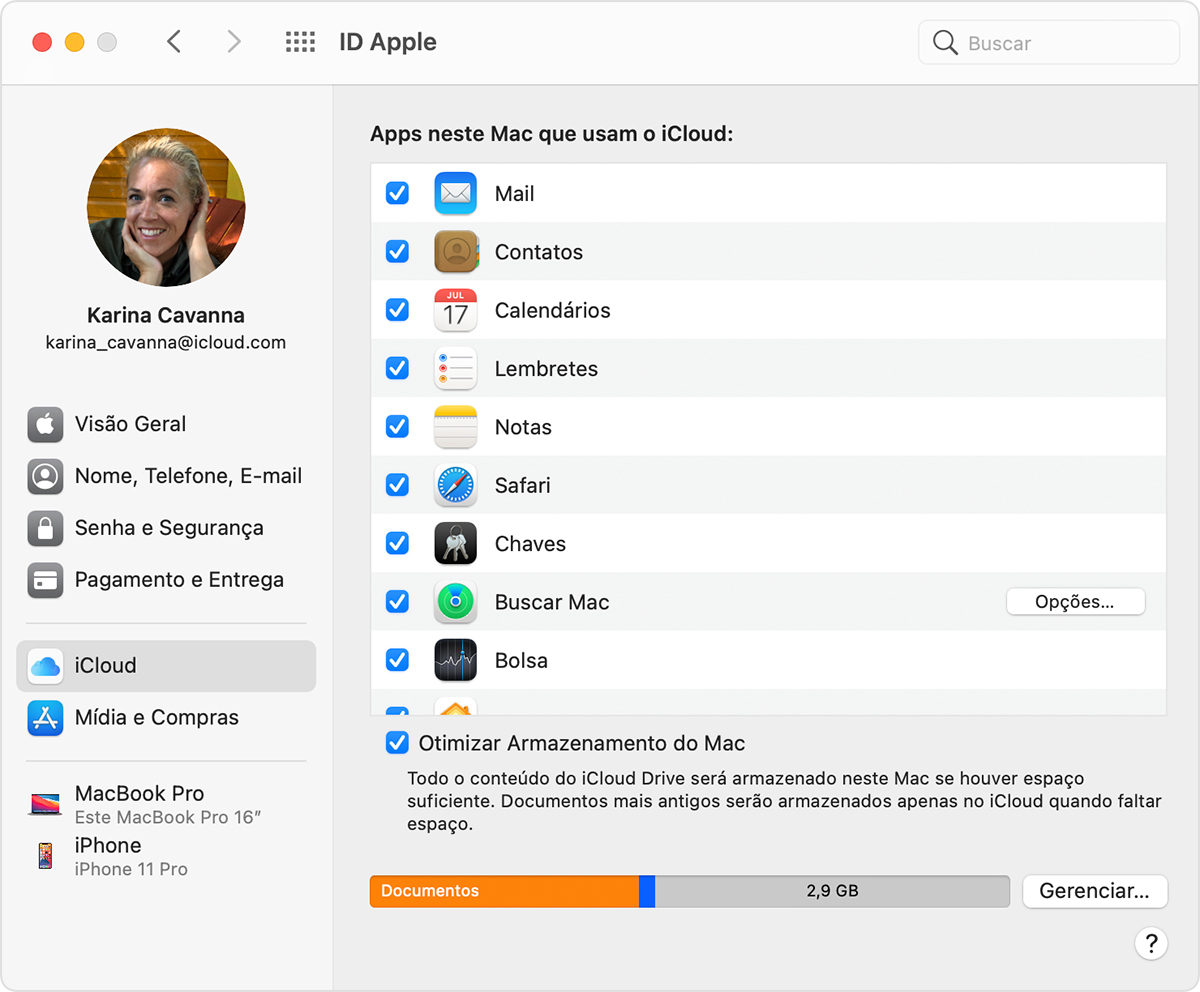Open Opções for Buscar Mac
The height and width of the screenshot is (992, 1200).
pos(1075,602)
